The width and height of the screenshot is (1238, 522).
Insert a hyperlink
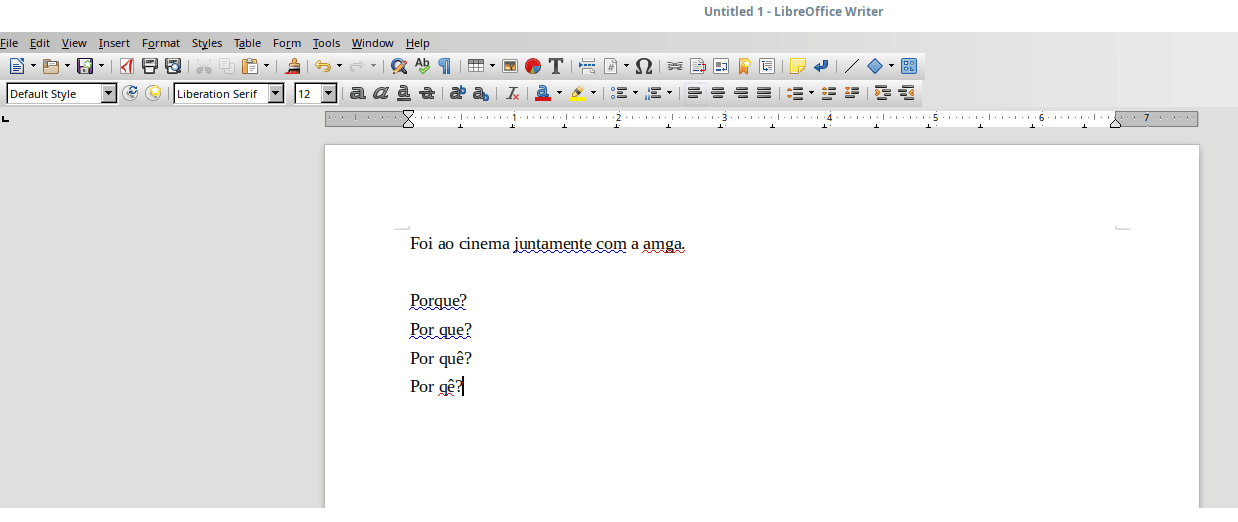click(x=675, y=66)
